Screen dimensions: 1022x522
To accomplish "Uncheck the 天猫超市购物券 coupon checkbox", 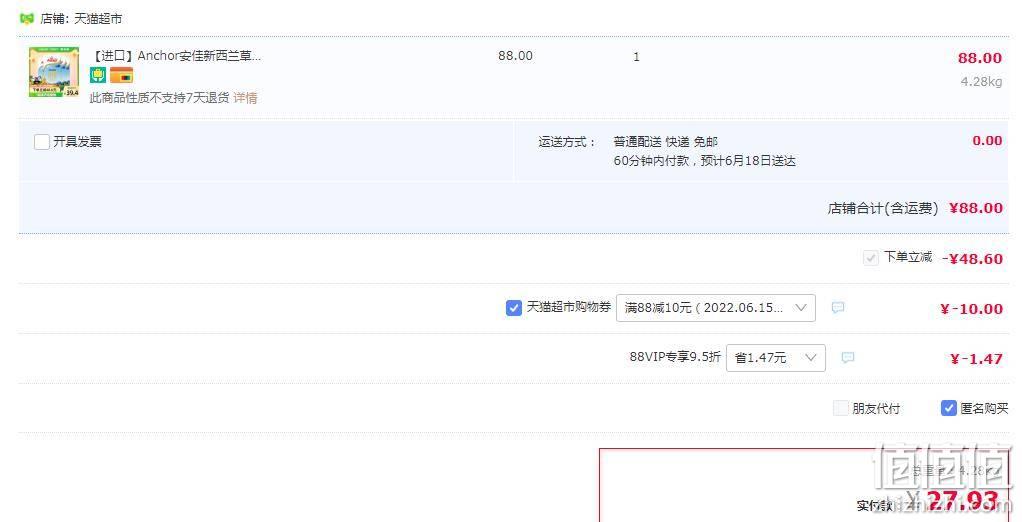I will [514, 308].
